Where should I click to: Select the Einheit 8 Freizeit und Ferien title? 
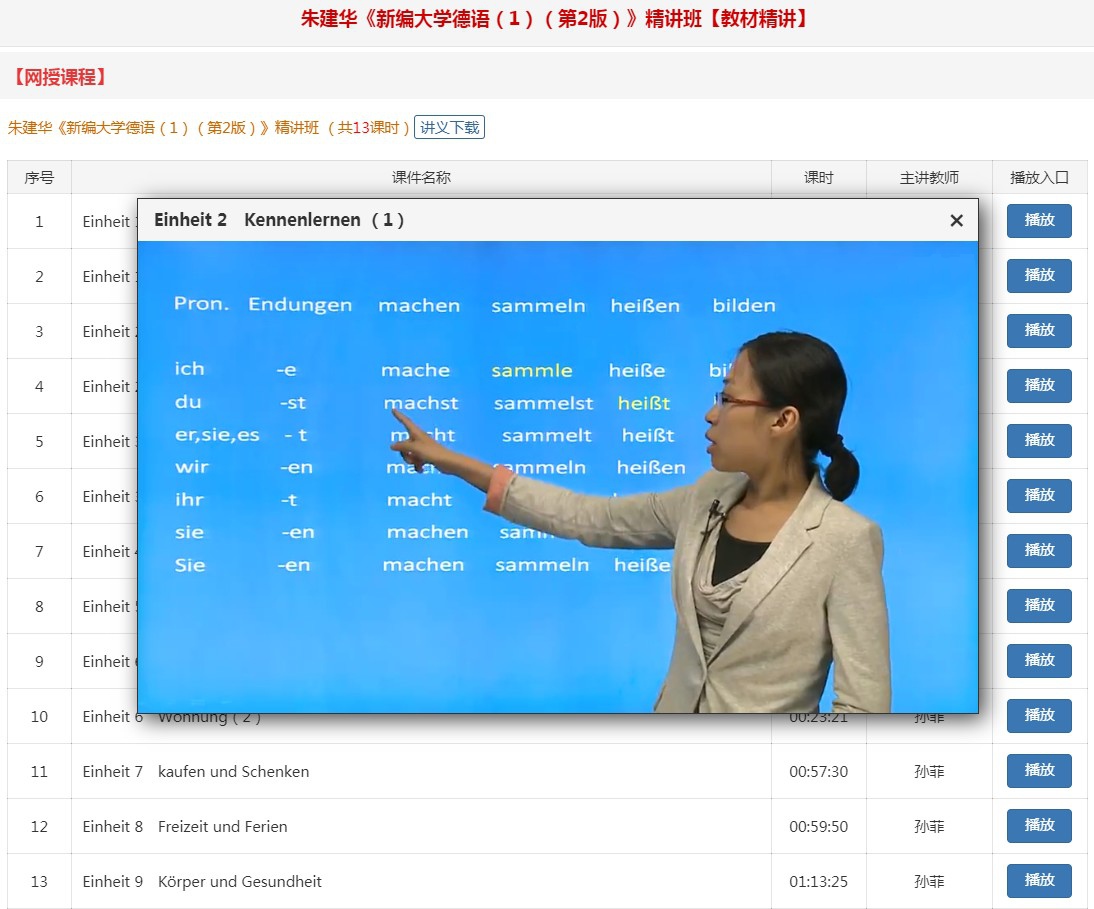[185, 827]
